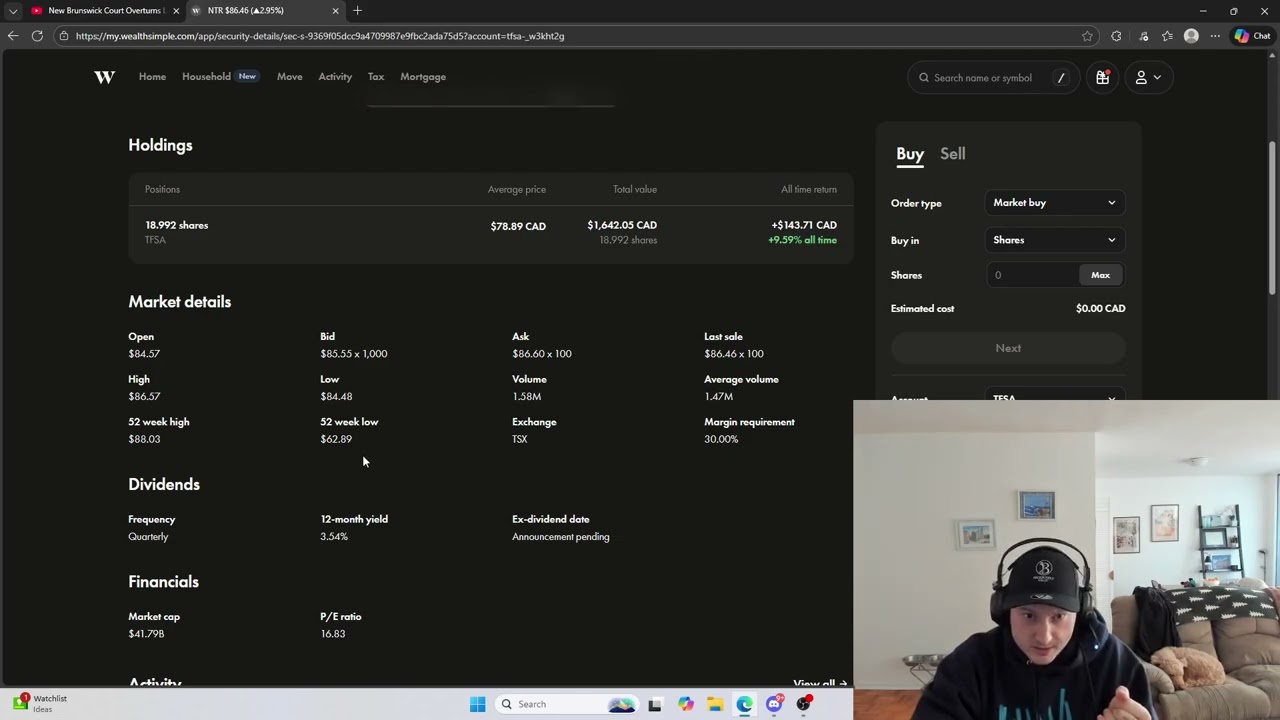The height and width of the screenshot is (720, 1280).
Task: Open Copilot Chat button in browser
Action: point(1252,36)
